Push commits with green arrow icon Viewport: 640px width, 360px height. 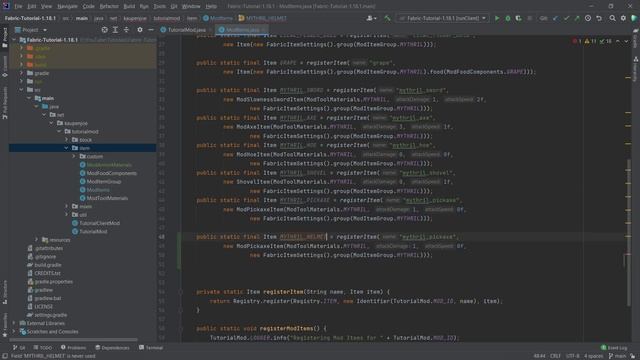[577, 18]
